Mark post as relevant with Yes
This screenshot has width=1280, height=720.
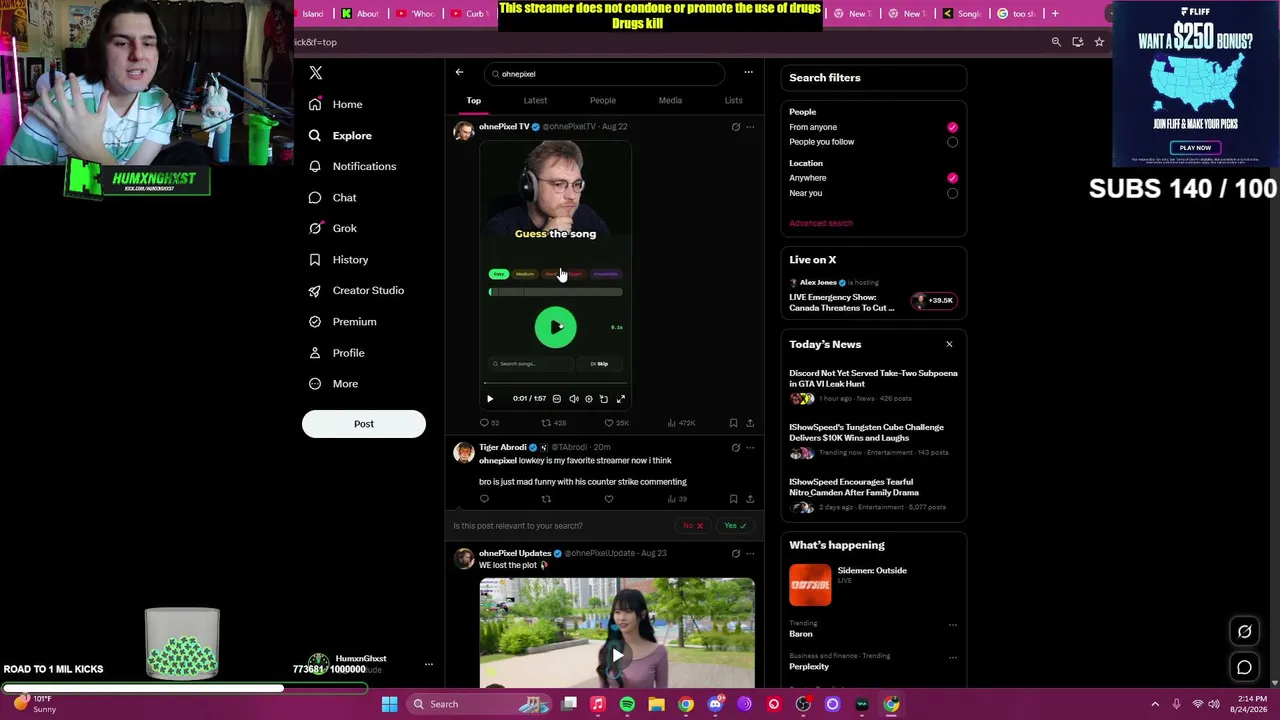pyautogui.click(x=735, y=526)
